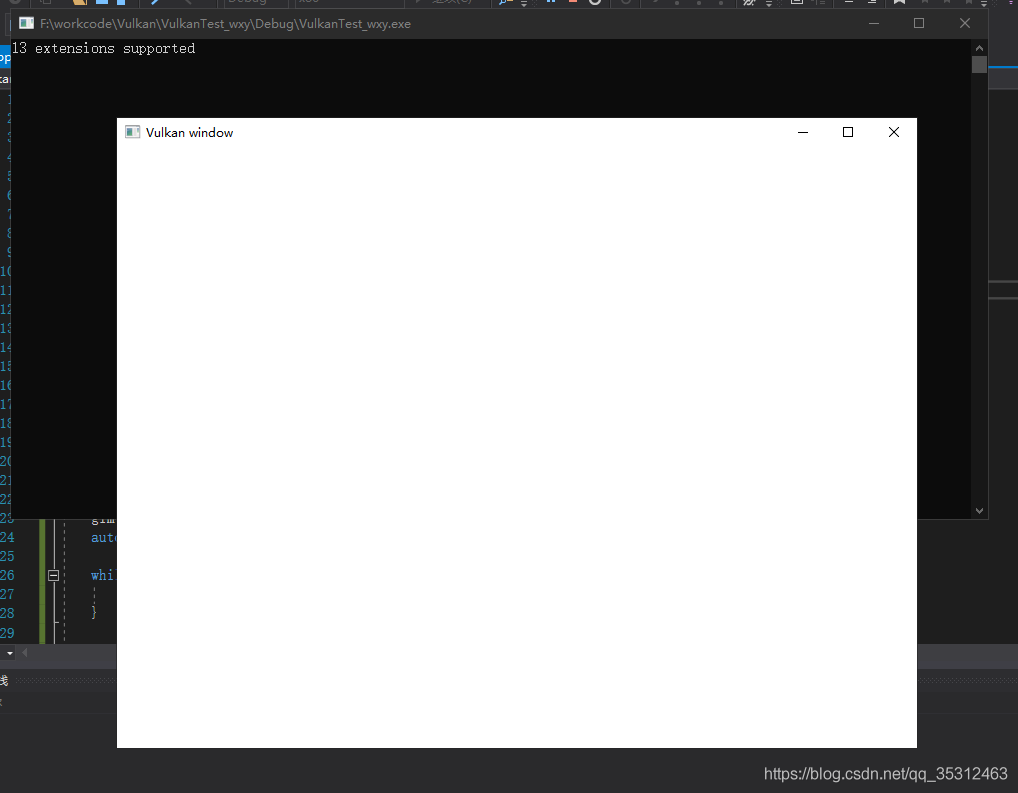This screenshot has height=793, width=1018.
Task: Minimize the Vulkan window
Action: point(802,132)
